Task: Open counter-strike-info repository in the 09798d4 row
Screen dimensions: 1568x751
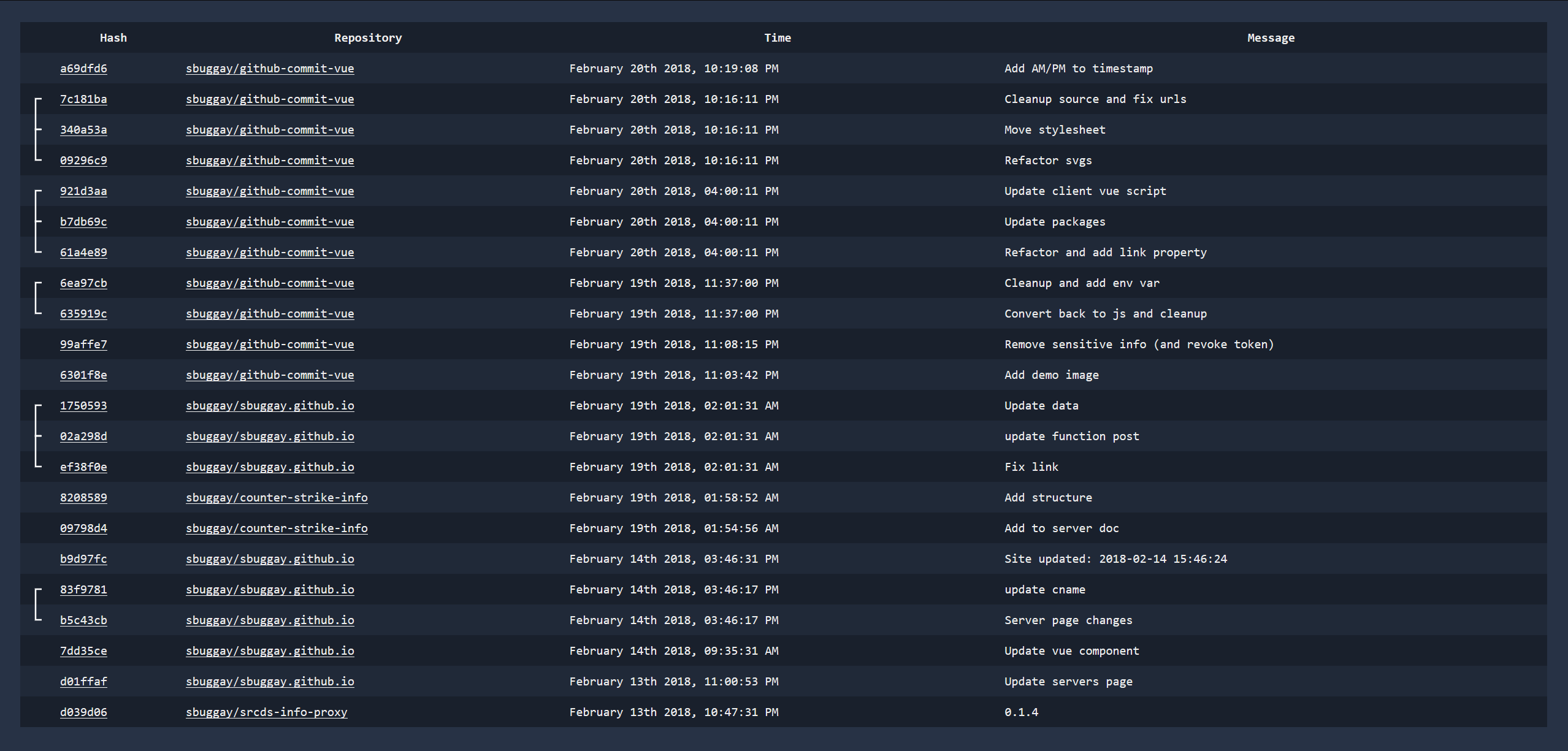Action: [x=277, y=528]
